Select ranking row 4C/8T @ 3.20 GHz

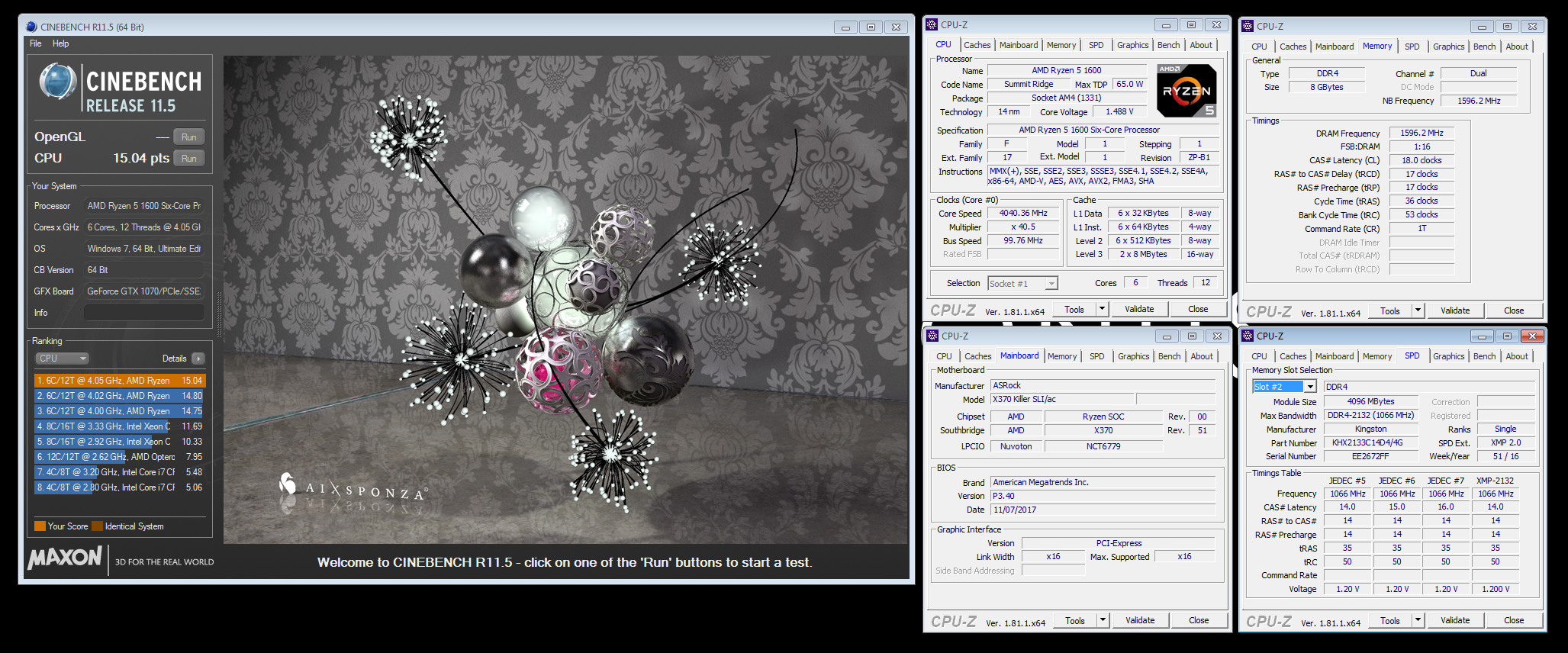[120, 471]
